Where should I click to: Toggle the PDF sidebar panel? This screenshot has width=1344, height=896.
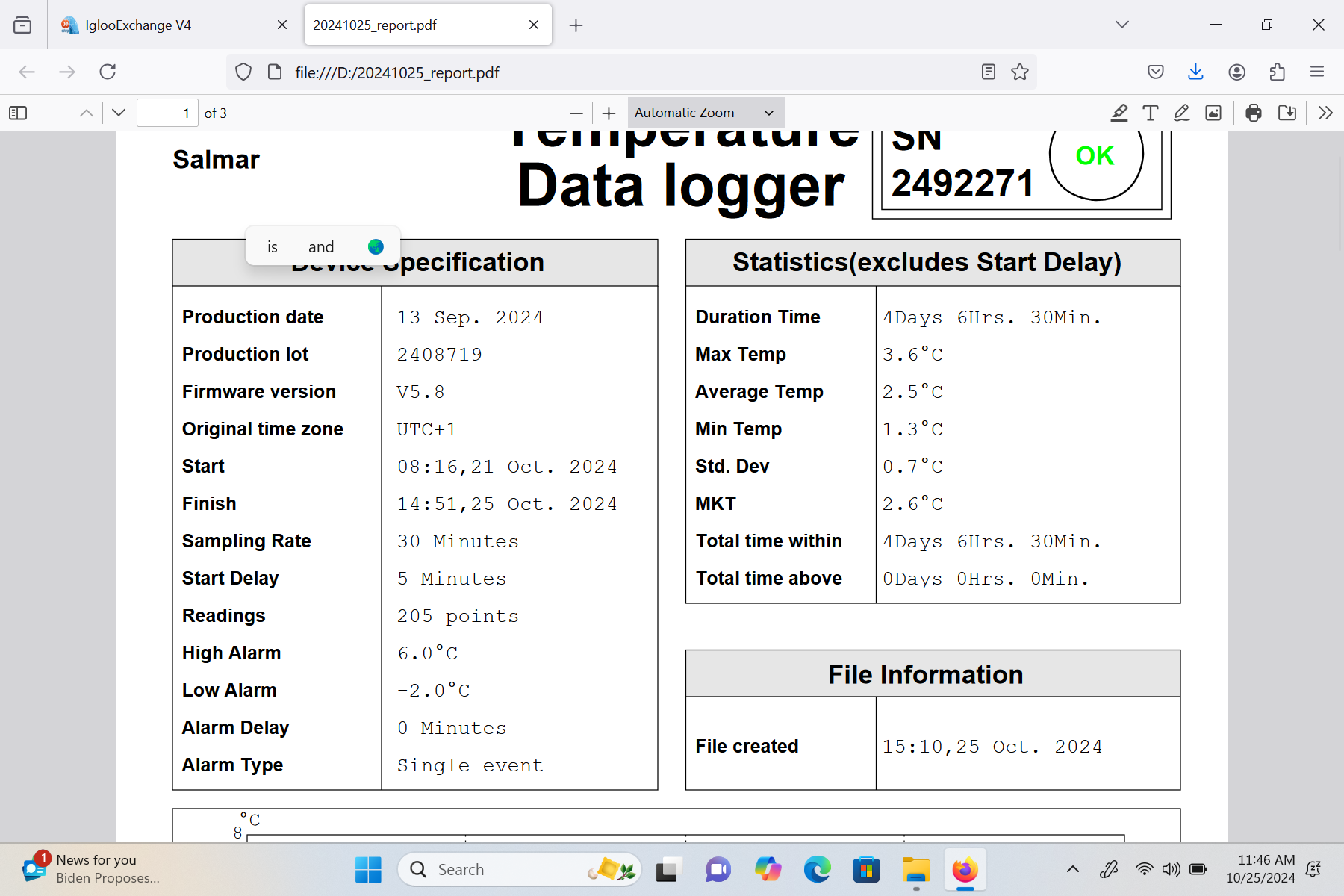(18, 113)
